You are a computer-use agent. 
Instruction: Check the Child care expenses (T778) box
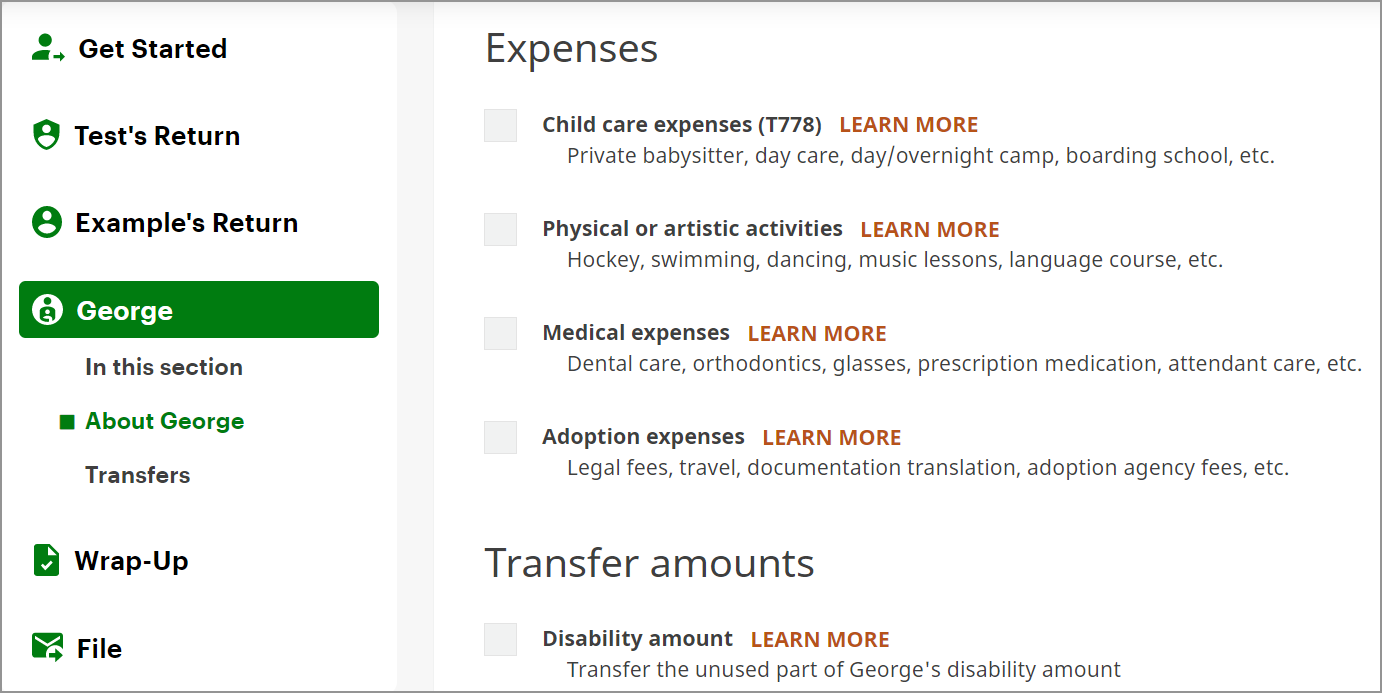[x=500, y=126]
